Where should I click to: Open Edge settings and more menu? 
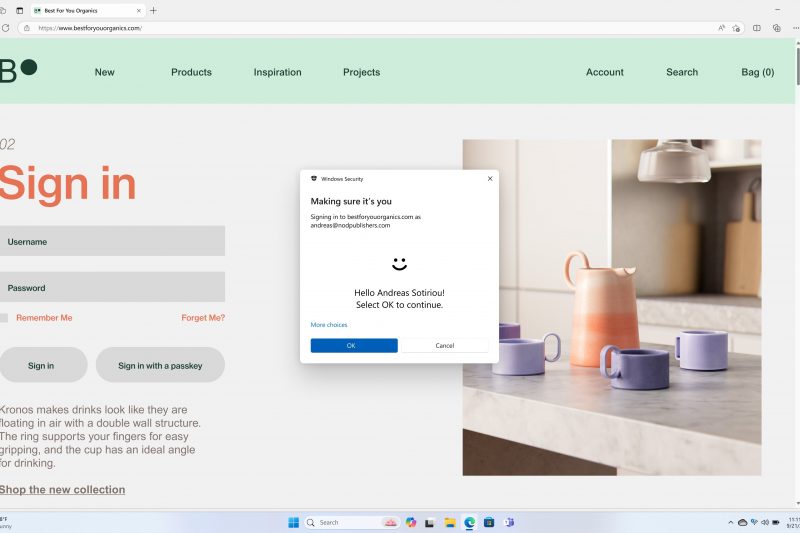point(795,28)
